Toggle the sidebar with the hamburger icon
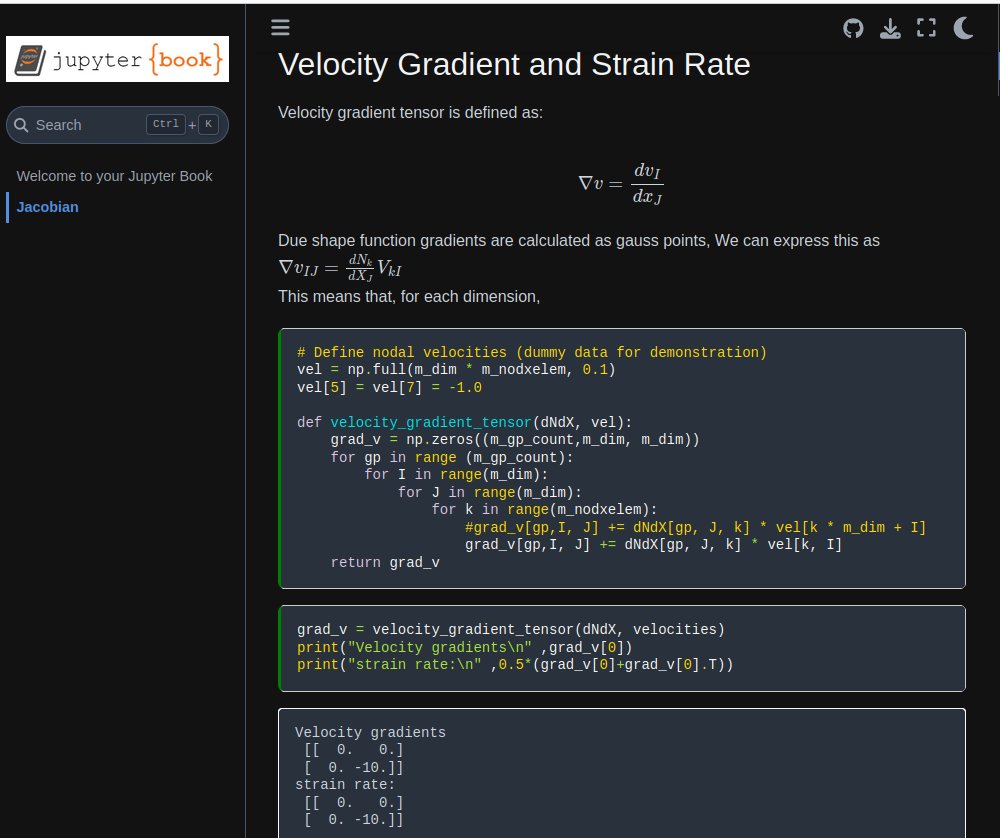The height and width of the screenshot is (838, 1000). click(280, 27)
